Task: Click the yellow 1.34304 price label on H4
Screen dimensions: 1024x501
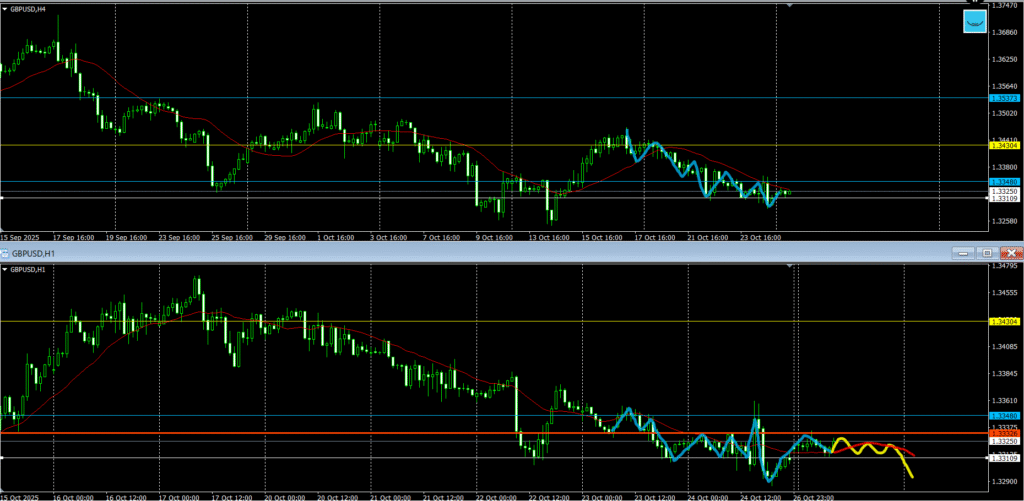Action: point(1004,145)
